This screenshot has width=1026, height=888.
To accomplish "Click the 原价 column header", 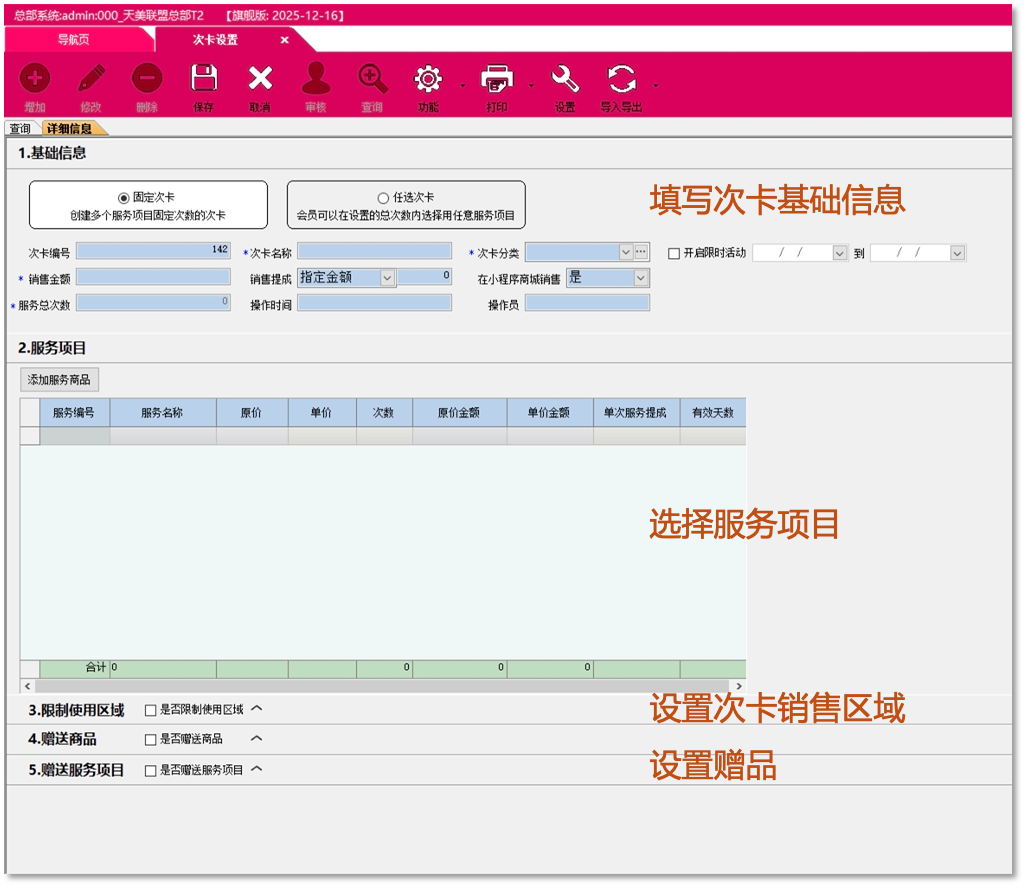I will [x=252, y=413].
